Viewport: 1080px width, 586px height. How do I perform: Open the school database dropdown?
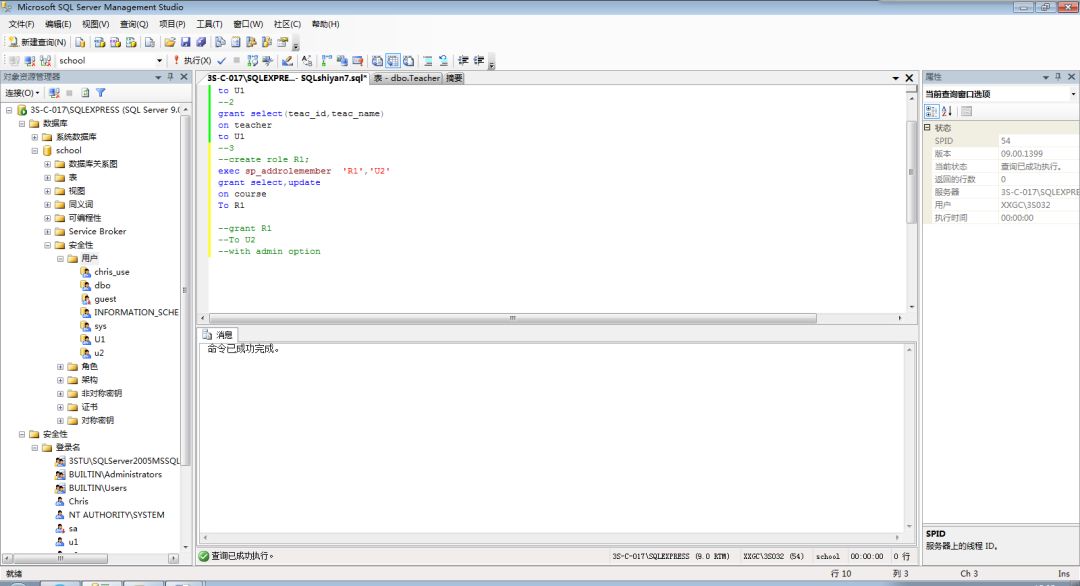tap(158, 60)
